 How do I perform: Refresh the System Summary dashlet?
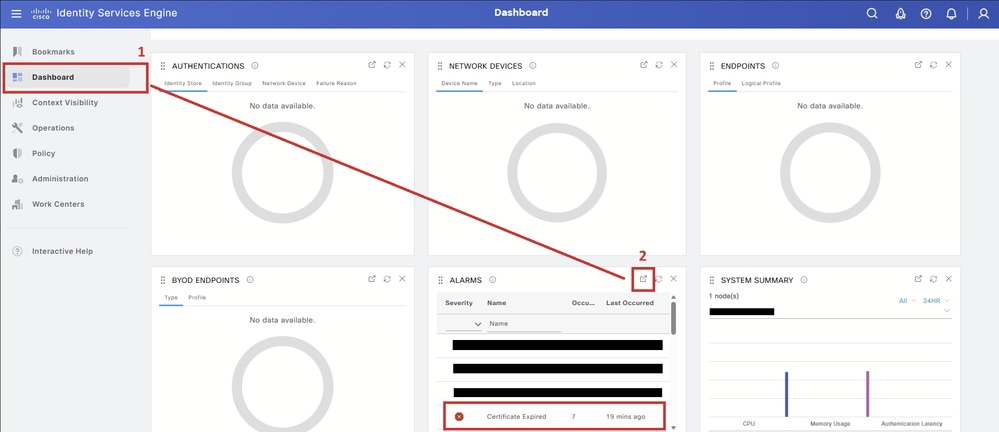coord(933,279)
